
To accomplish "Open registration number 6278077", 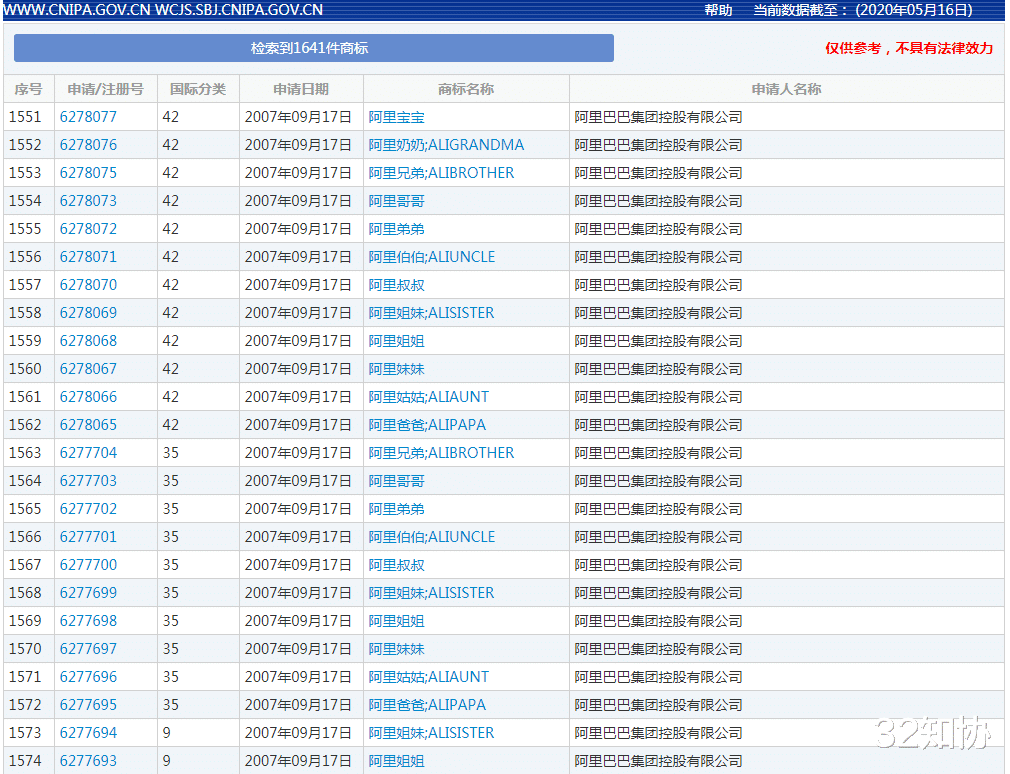I will coord(88,117).
